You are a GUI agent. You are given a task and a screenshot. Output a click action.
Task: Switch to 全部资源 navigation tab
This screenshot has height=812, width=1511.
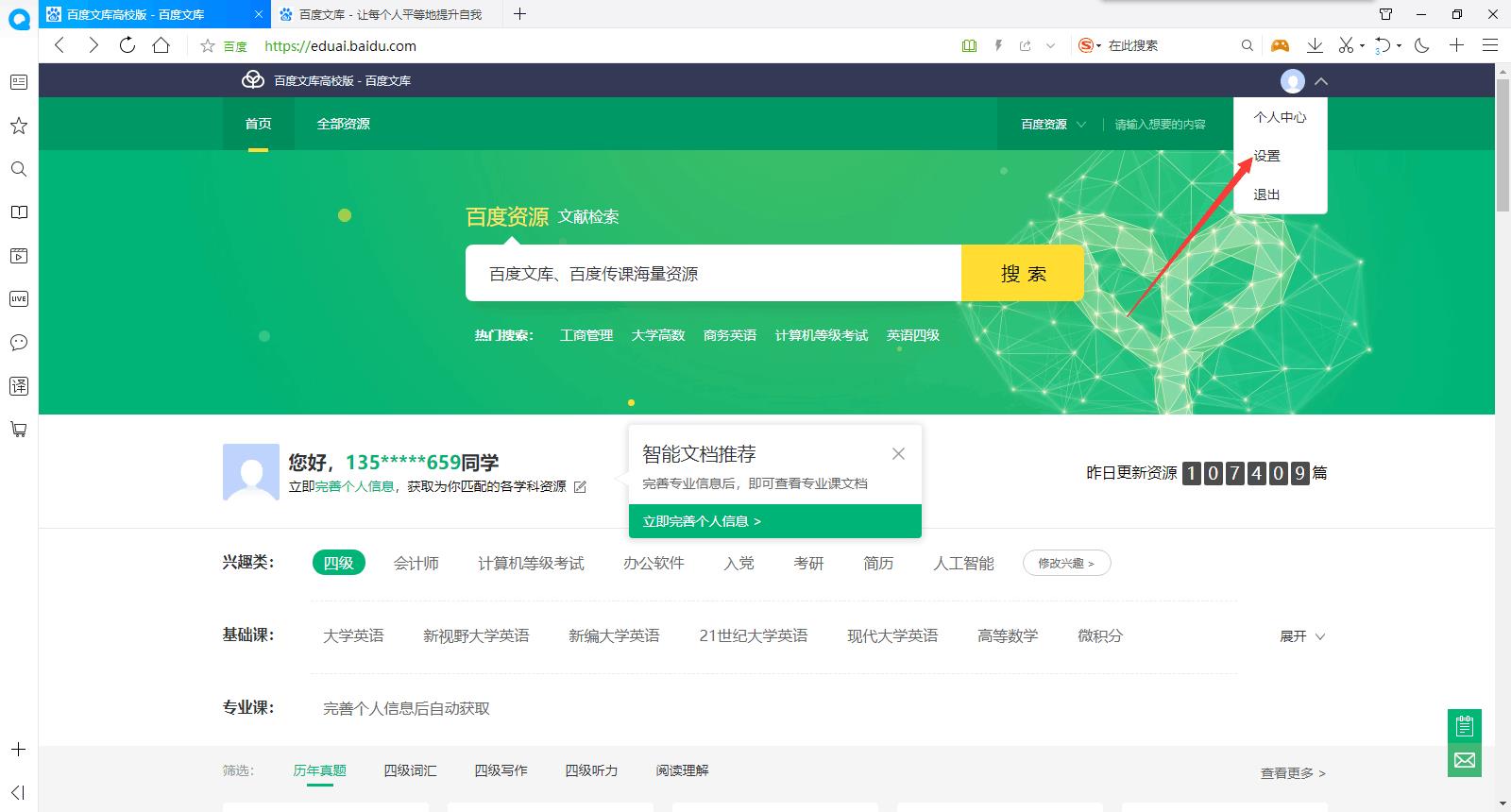[x=343, y=124]
